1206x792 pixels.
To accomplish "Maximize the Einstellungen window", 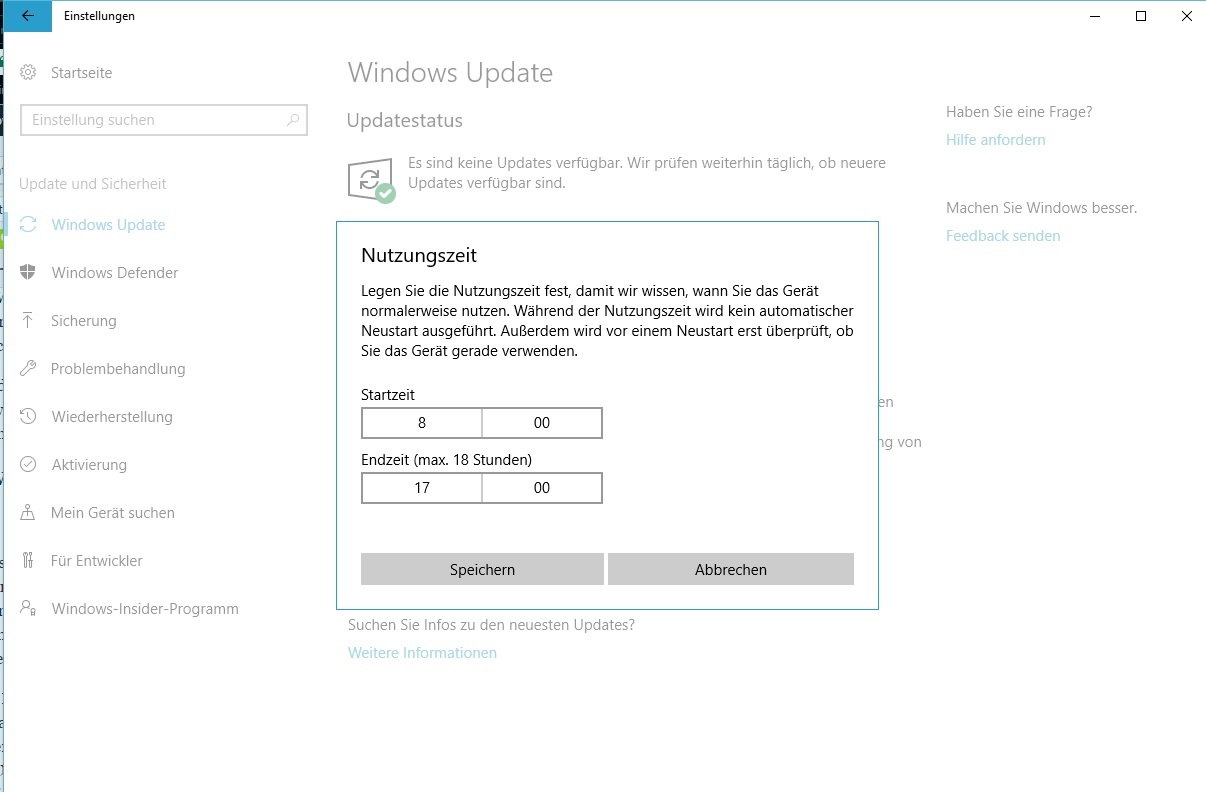I will coord(1140,16).
